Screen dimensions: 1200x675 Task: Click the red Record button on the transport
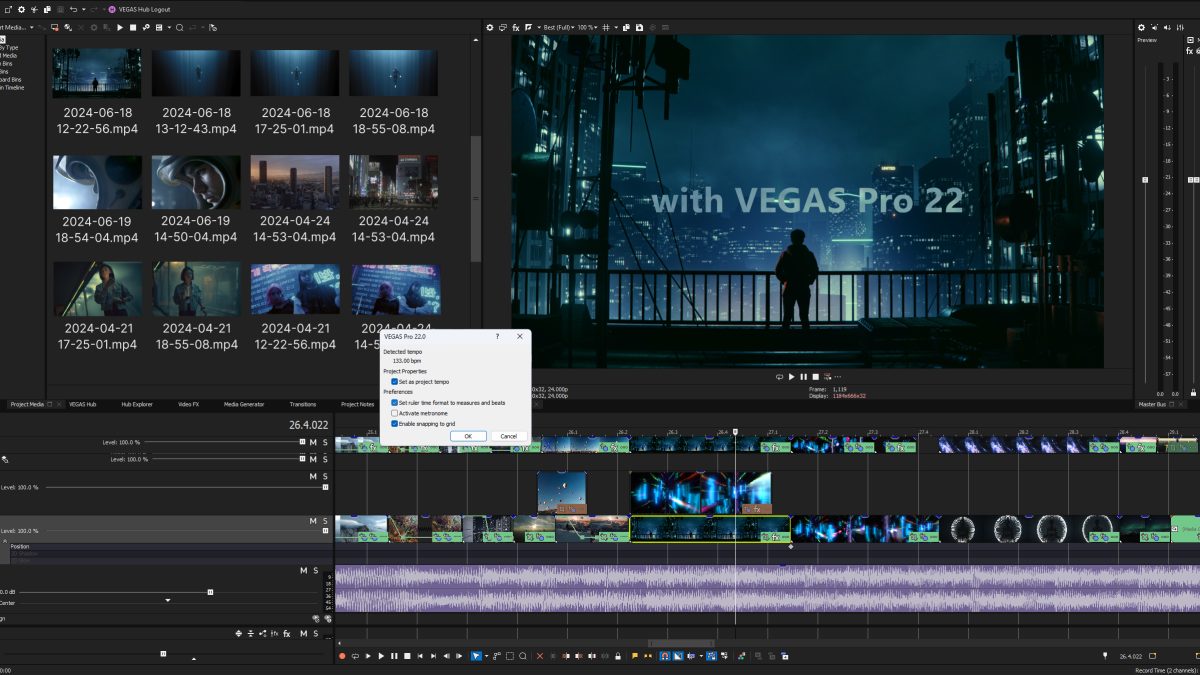coord(342,656)
